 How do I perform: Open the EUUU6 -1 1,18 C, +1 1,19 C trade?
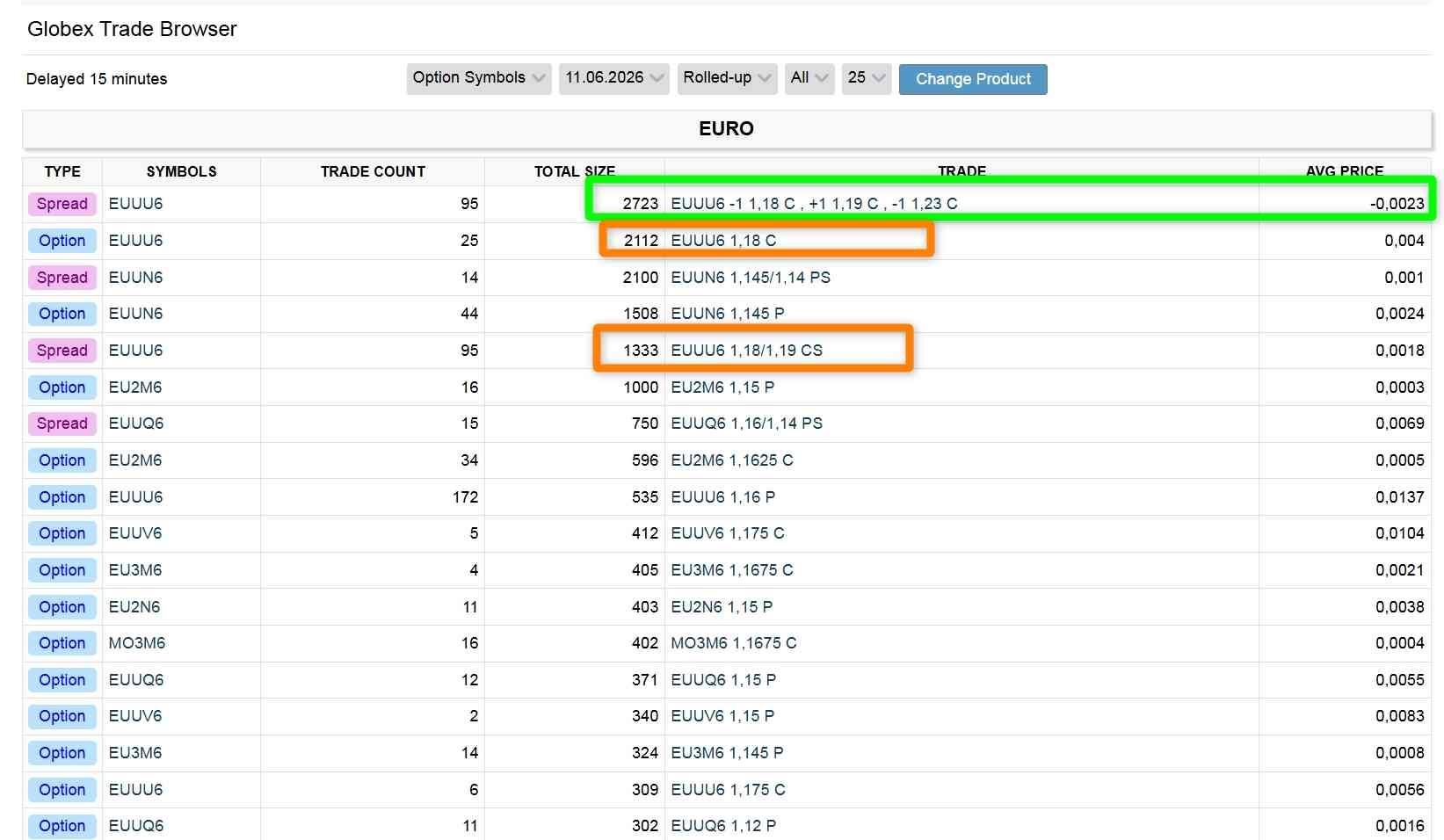[814, 204]
